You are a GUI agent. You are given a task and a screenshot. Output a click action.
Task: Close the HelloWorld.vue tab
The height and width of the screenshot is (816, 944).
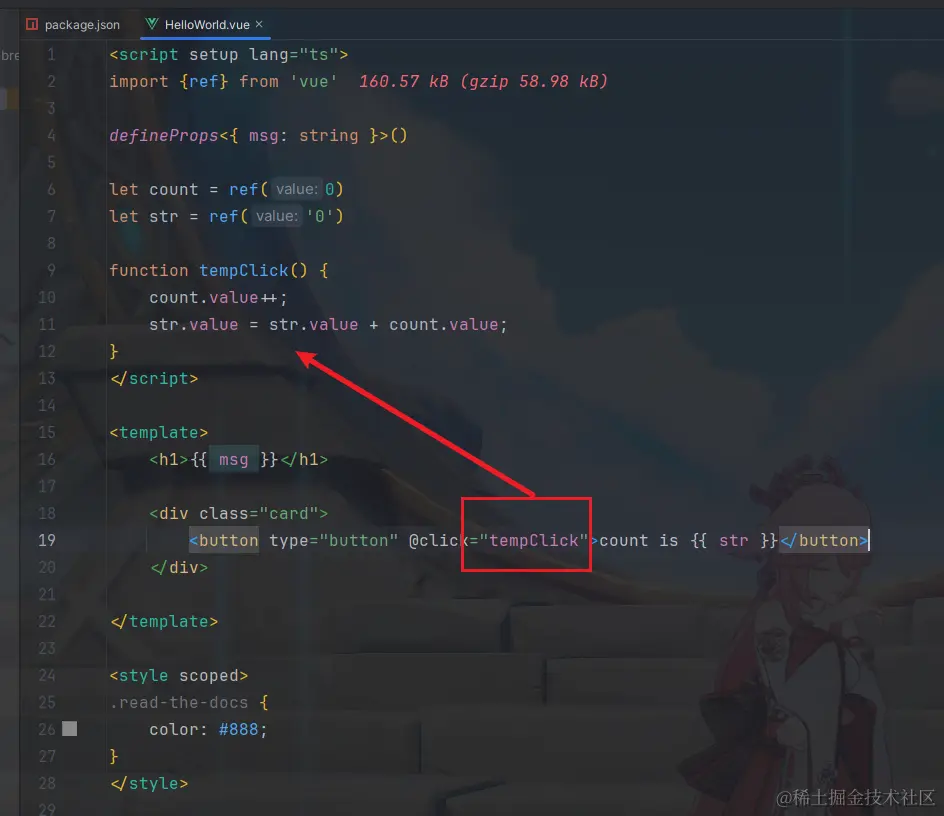click(259, 24)
